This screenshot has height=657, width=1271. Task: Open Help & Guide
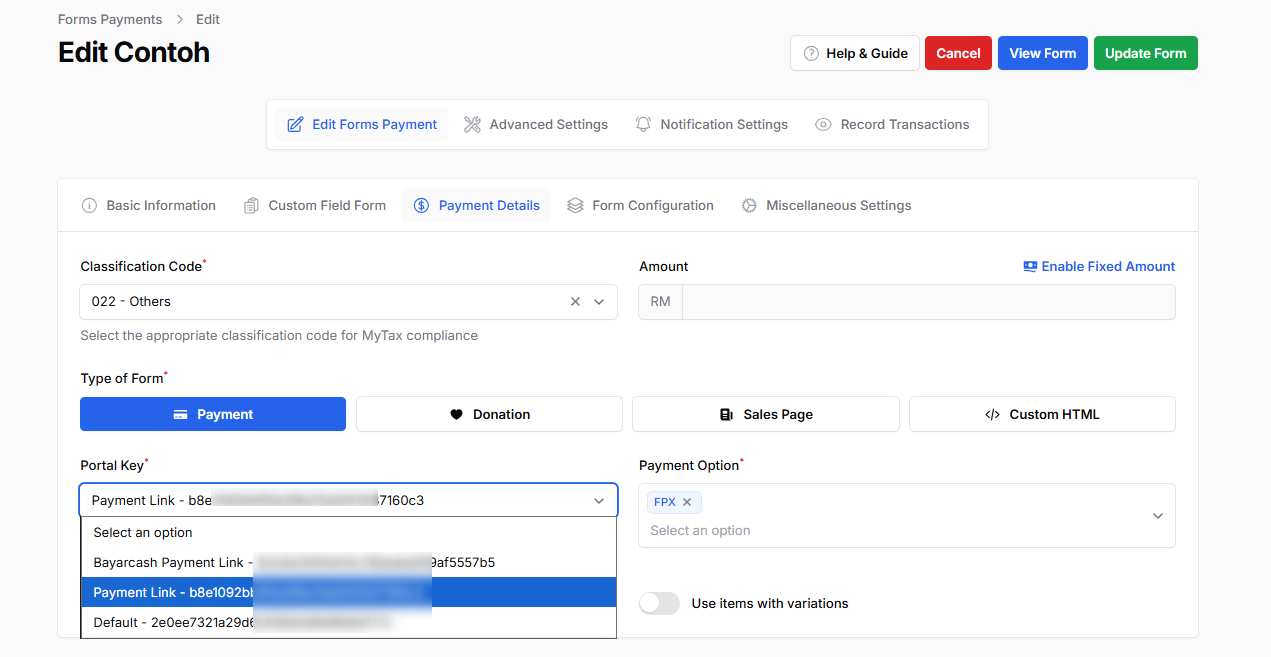[x=855, y=53]
